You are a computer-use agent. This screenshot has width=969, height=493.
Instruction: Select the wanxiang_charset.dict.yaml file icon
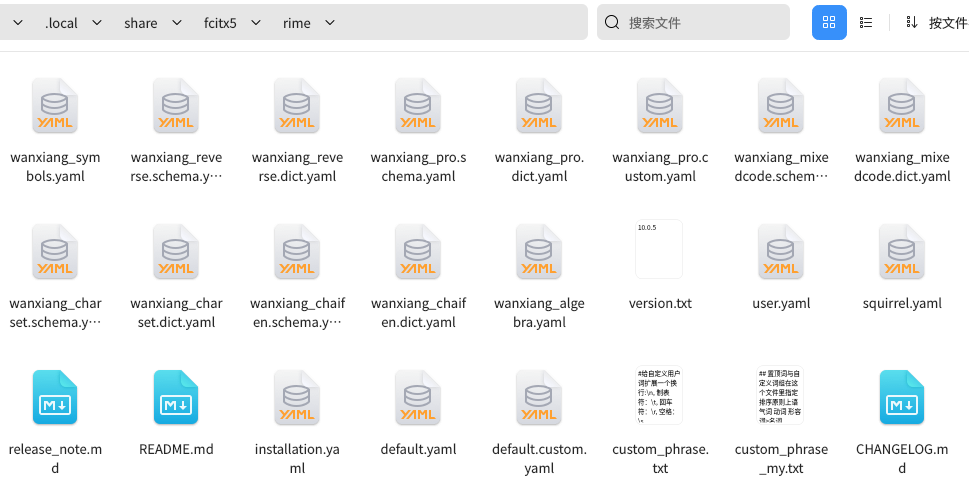(x=176, y=251)
